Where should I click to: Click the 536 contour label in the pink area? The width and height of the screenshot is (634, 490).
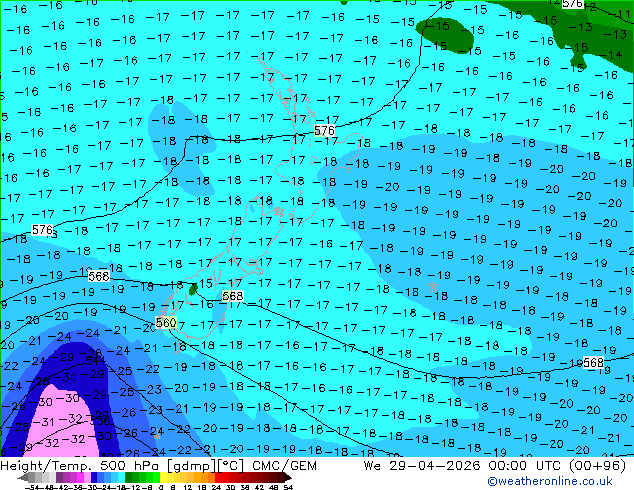[x=99, y=420]
